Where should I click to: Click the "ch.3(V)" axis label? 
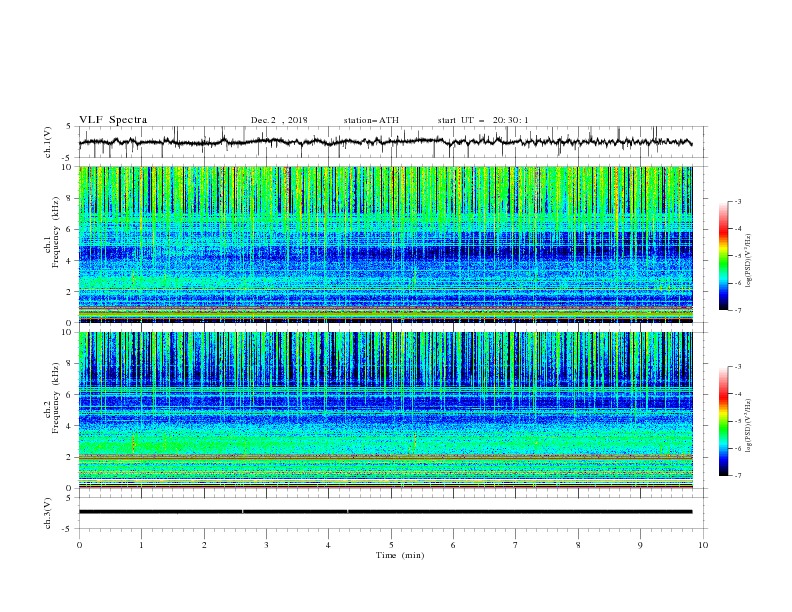(x=48, y=513)
